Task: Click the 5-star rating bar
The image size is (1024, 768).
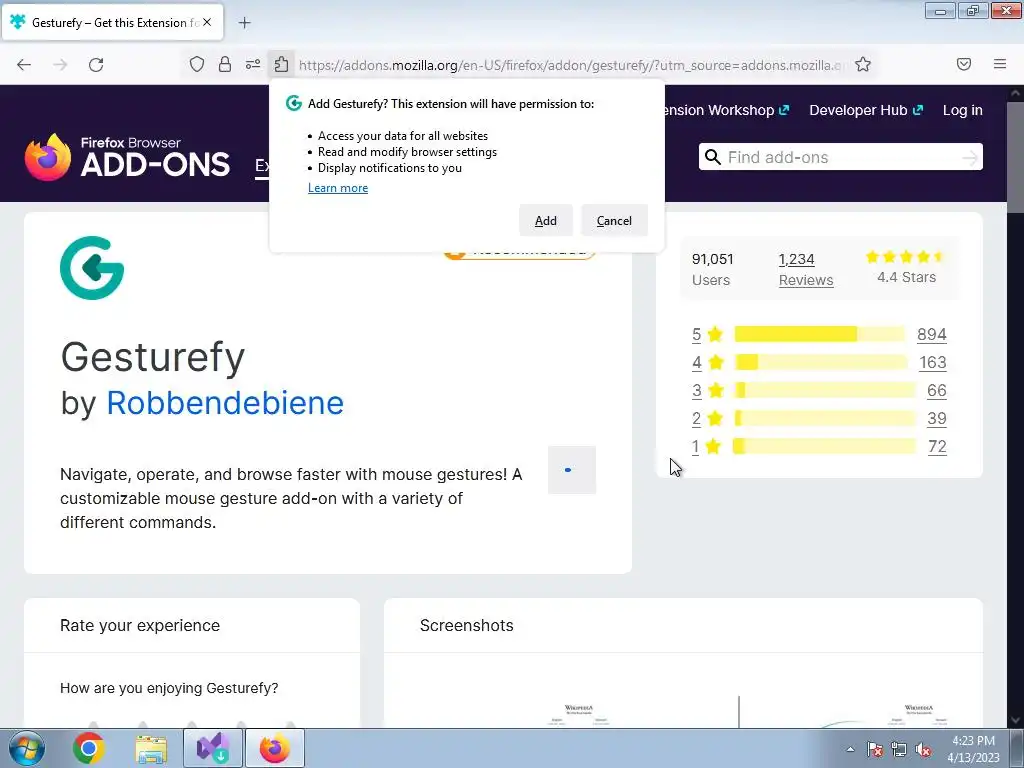Action: 820,334
